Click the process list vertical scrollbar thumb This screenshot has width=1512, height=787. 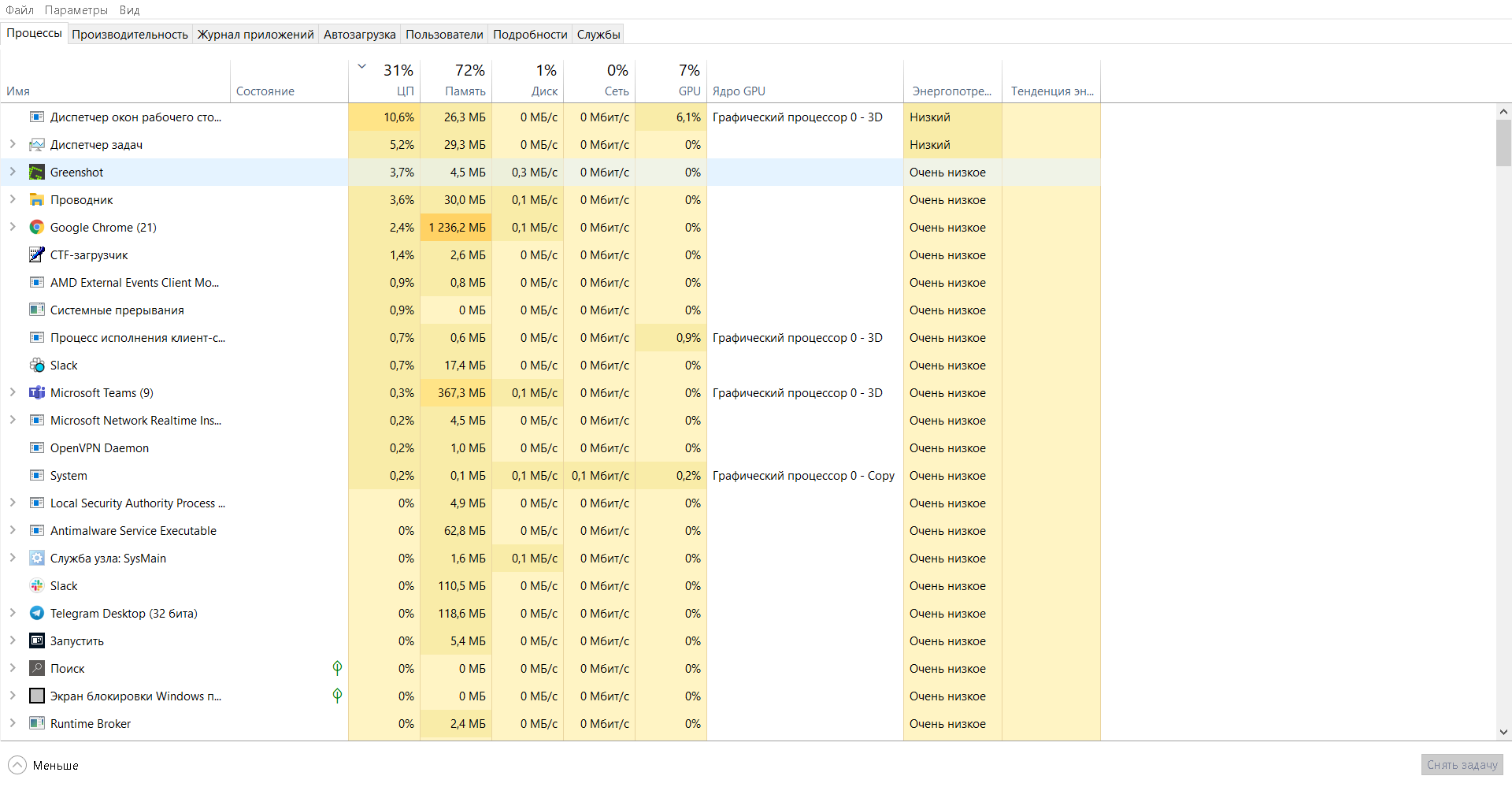point(1503,143)
